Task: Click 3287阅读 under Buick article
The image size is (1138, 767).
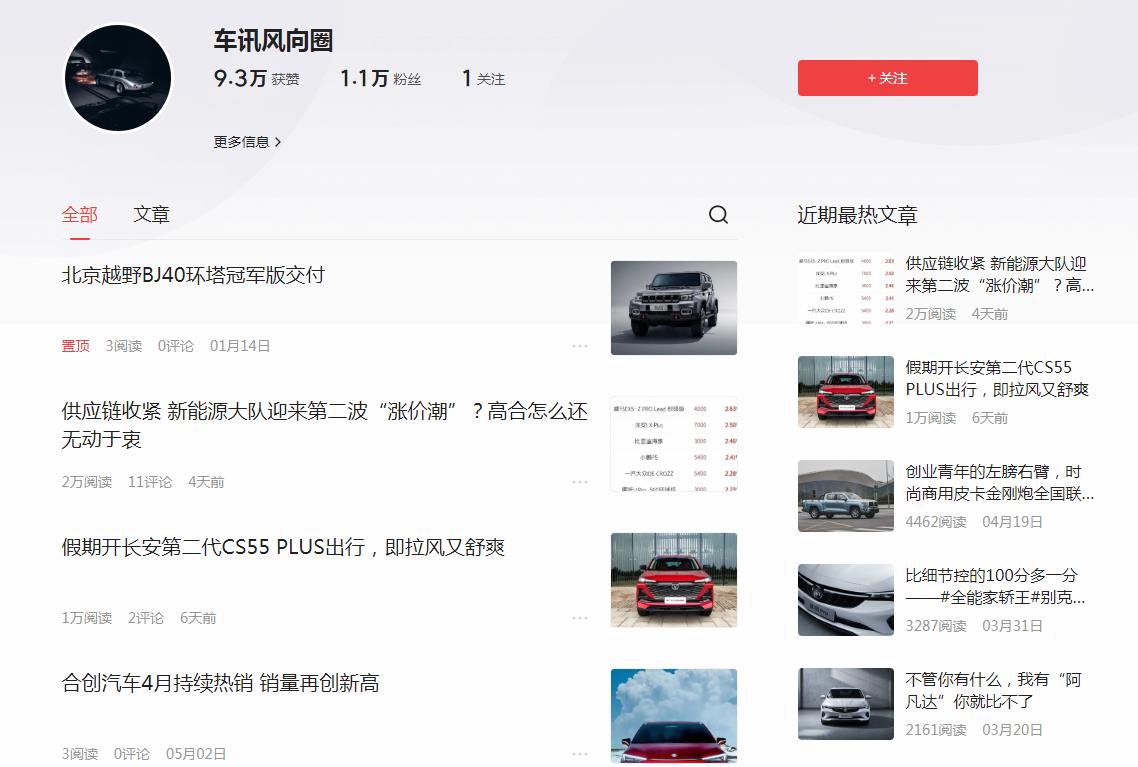Action: (936, 626)
